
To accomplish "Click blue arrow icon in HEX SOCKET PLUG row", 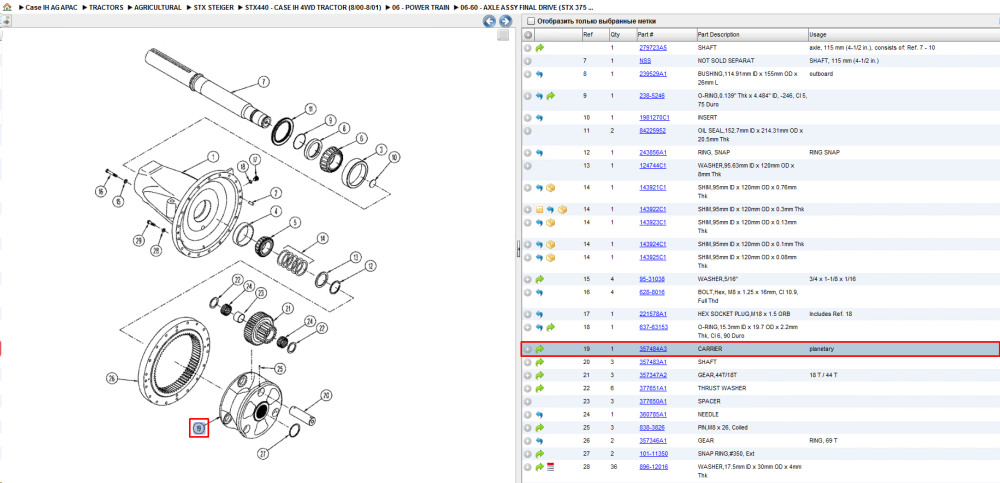I will click(540, 314).
